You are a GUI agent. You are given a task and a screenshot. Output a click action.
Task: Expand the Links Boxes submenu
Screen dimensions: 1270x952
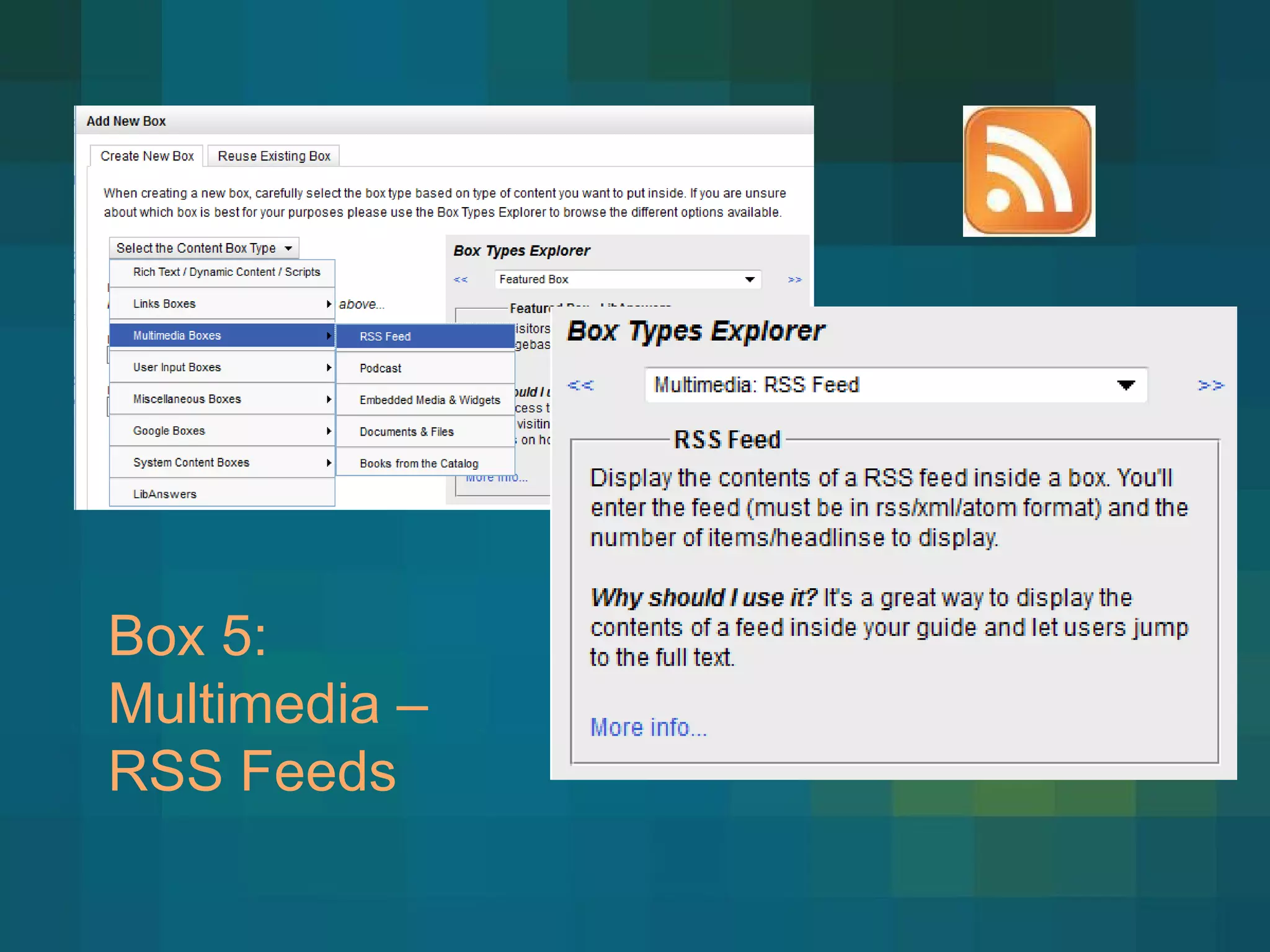coord(222,304)
